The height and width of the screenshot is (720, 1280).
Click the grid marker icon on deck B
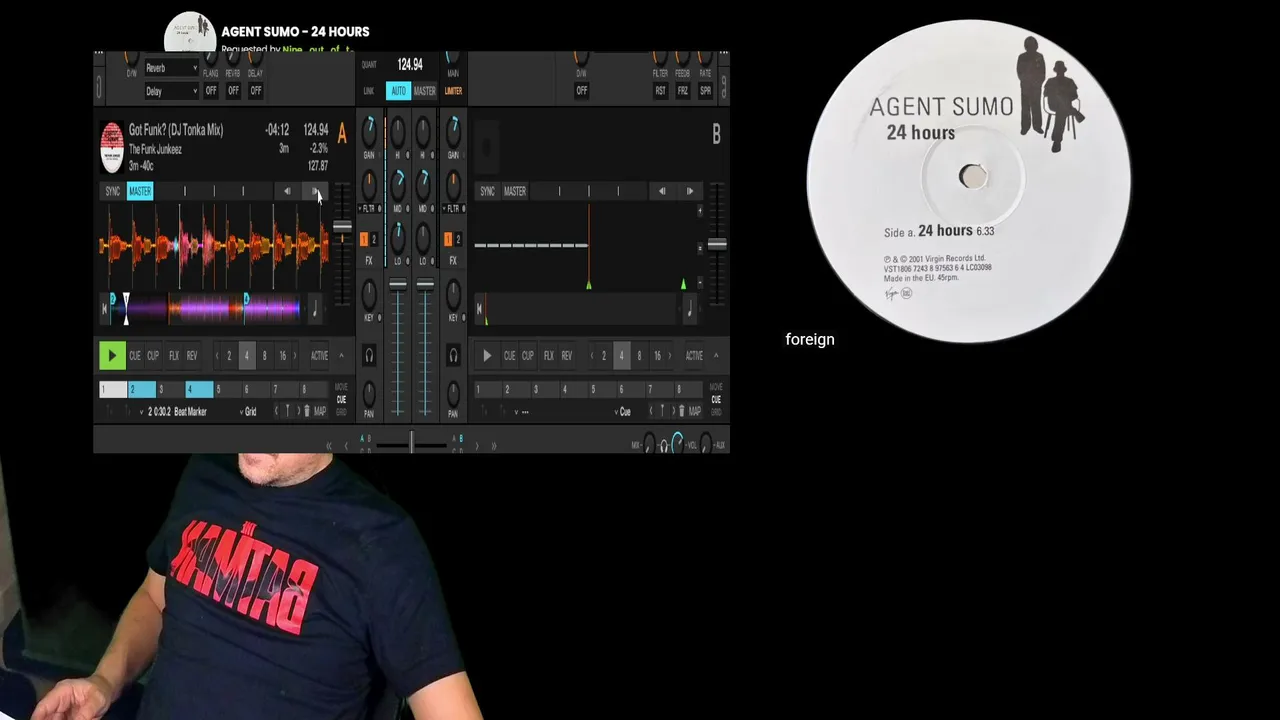coord(662,411)
